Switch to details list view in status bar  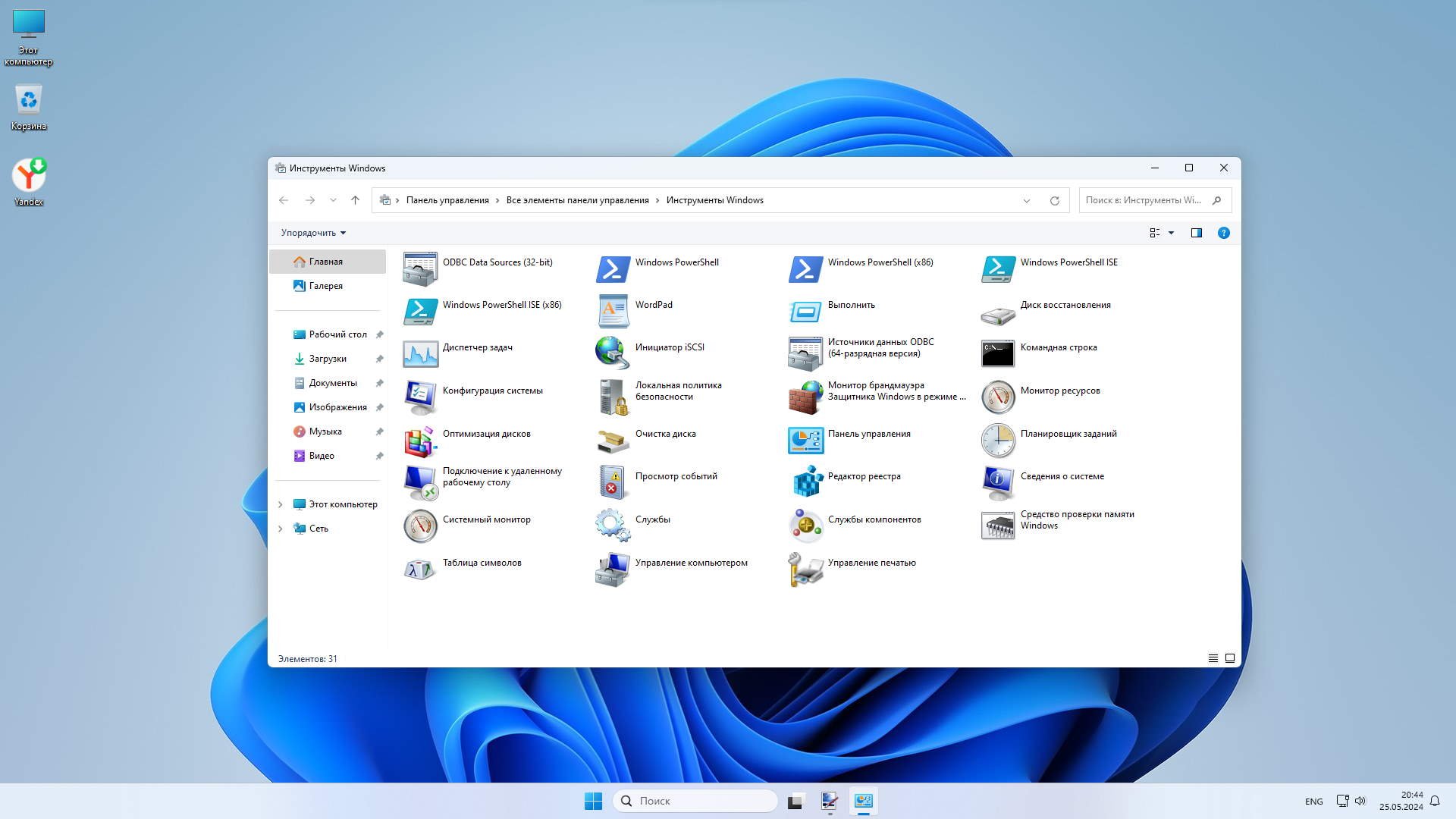coord(1213,658)
